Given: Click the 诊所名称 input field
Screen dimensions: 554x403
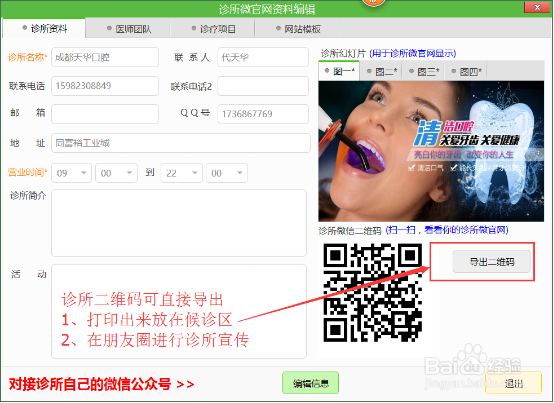Looking at the screenshot, I should click(x=105, y=57).
